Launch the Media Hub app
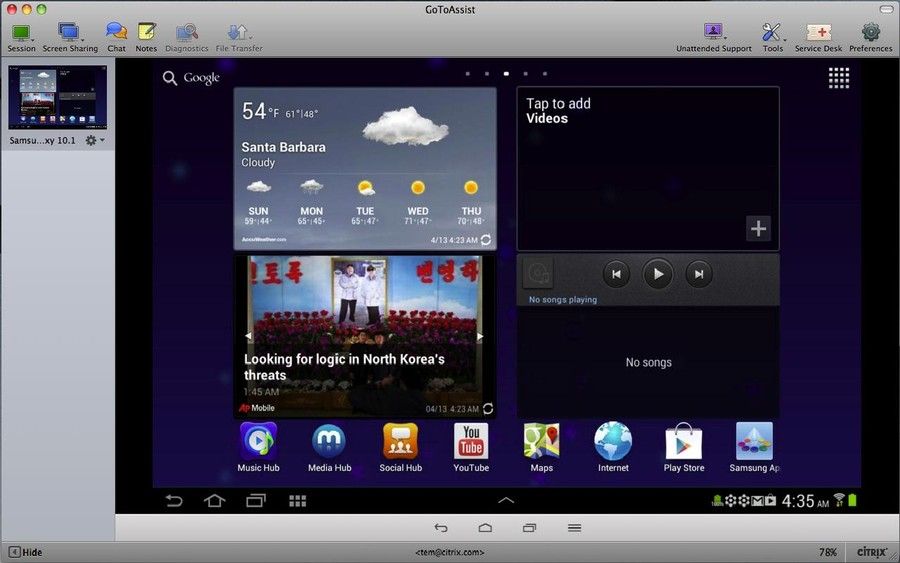The image size is (900, 563). coord(329,448)
